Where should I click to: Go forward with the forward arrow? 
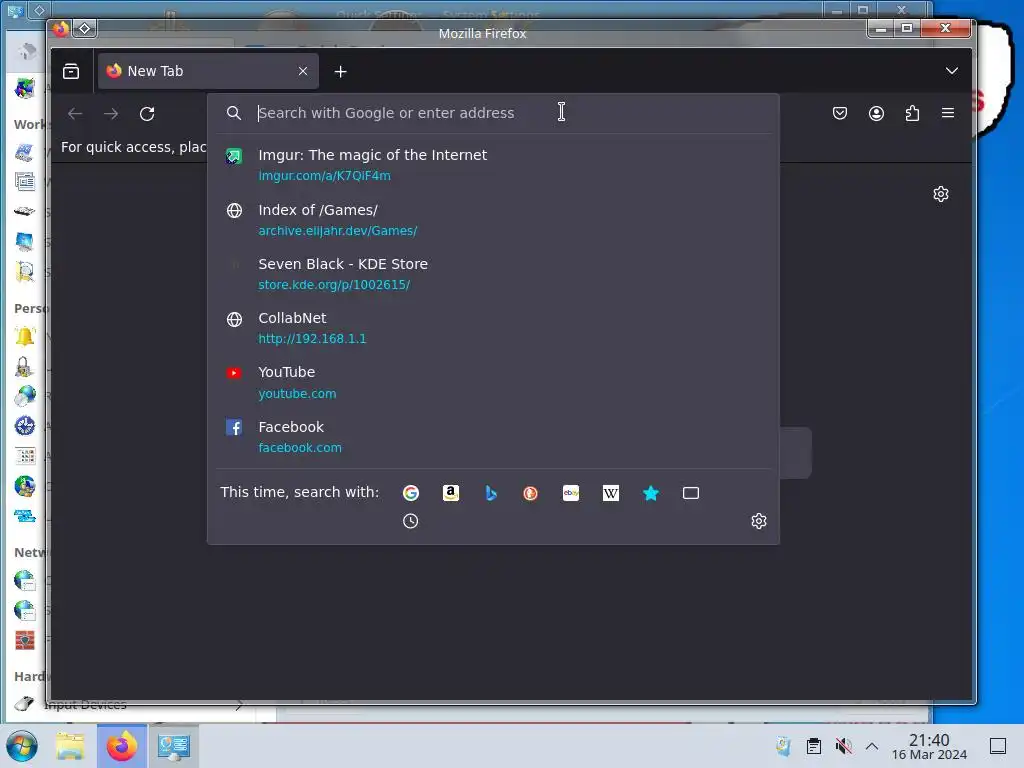(x=111, y=114)
